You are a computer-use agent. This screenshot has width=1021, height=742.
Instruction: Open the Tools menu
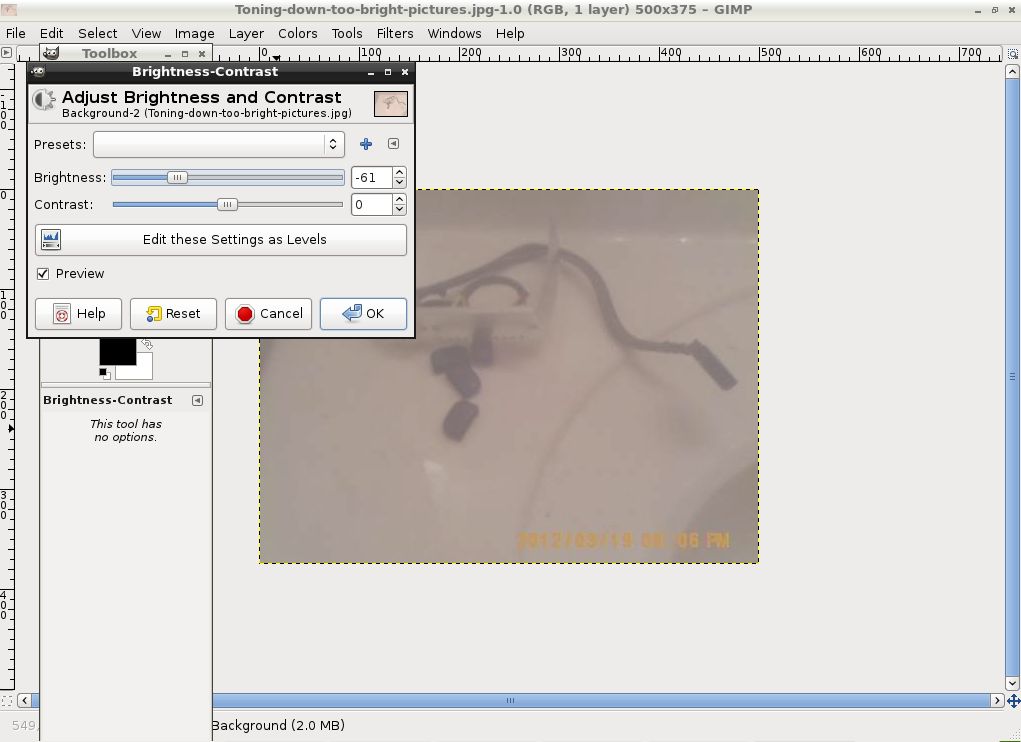tap(347, 33)
